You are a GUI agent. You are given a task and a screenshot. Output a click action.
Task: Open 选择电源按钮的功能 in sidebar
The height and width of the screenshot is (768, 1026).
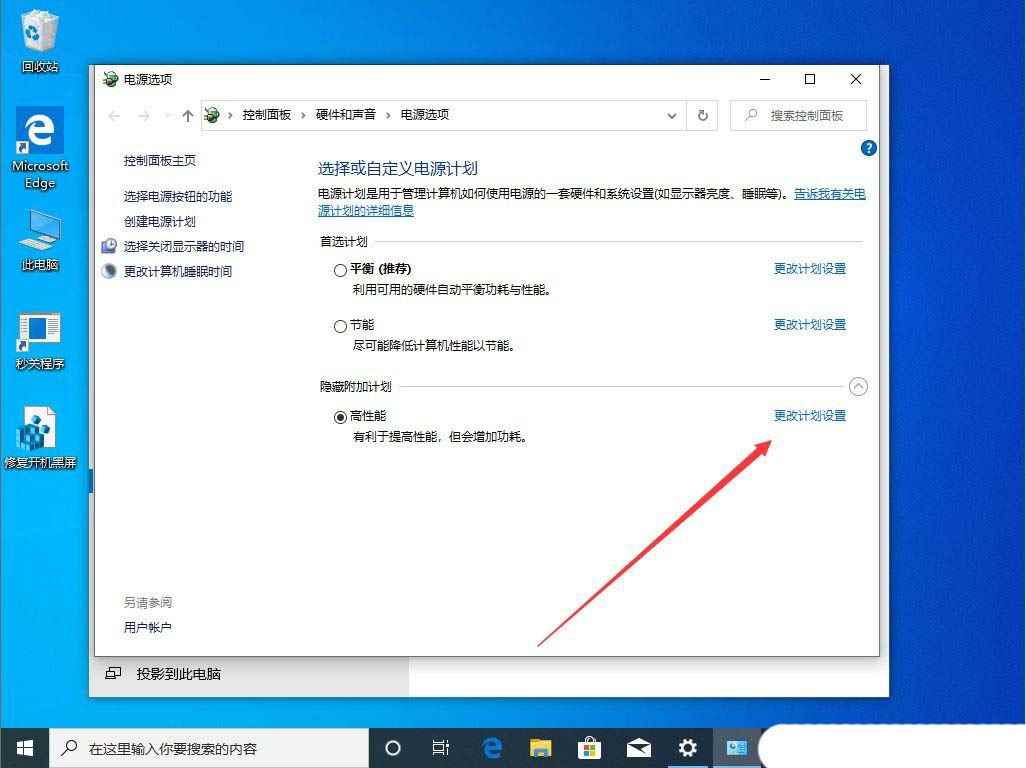click(x=177, y=196)
